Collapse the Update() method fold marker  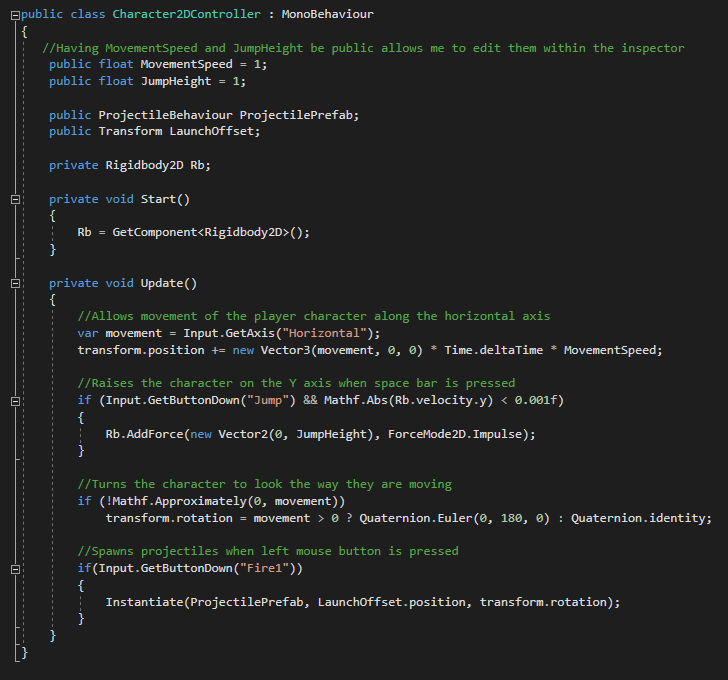point(15,283)
